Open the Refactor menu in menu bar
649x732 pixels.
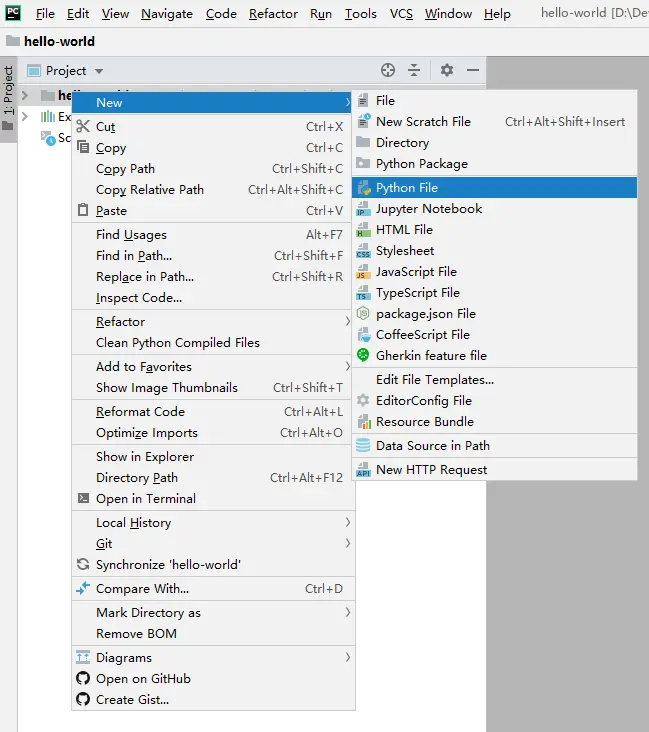coord(273,14)
